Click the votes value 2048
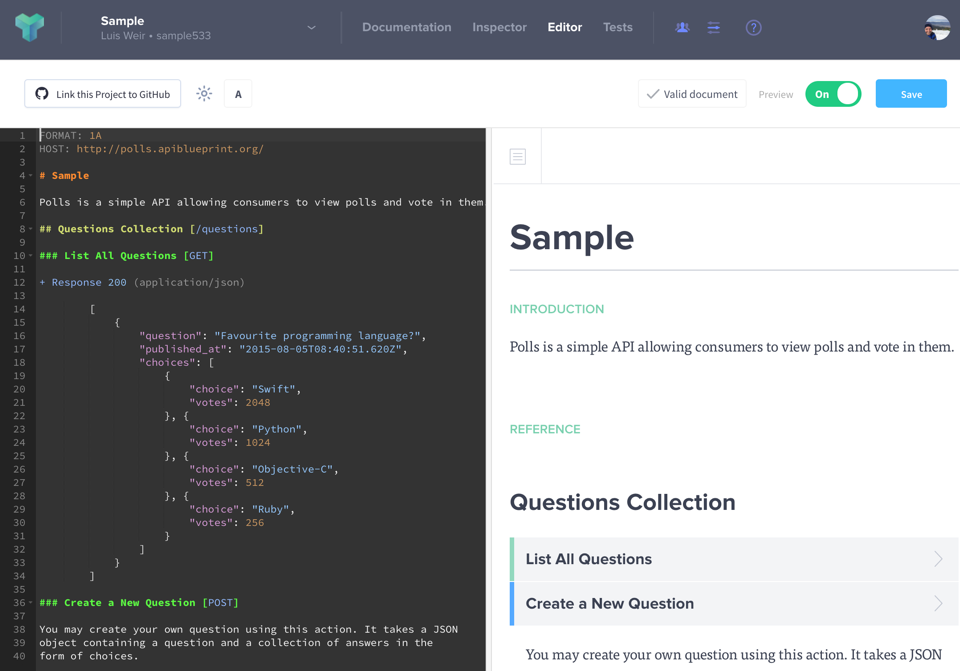 coord(258,402)
